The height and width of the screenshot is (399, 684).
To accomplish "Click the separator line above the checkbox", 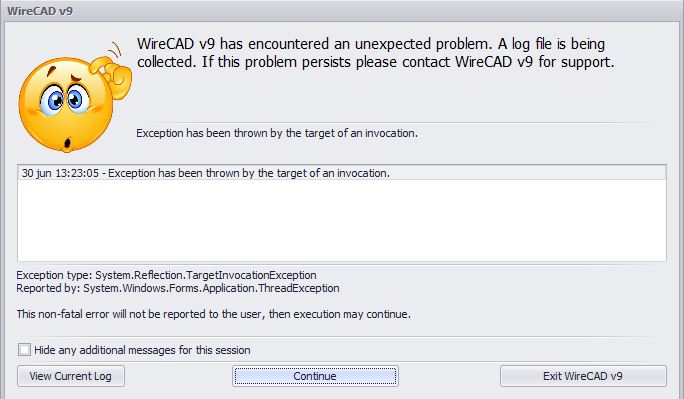I will tap(337, 337).
